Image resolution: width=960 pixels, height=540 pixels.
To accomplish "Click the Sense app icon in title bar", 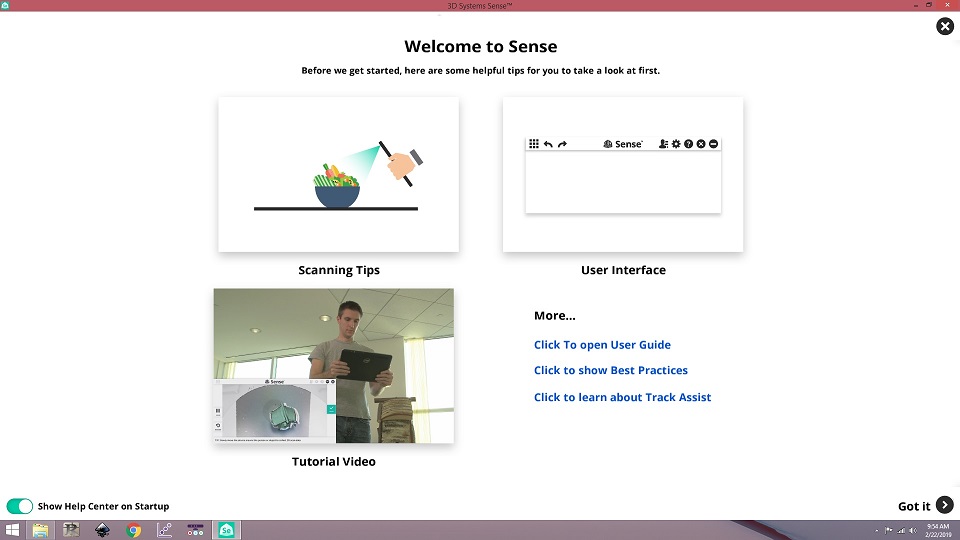I will point(5,5).
